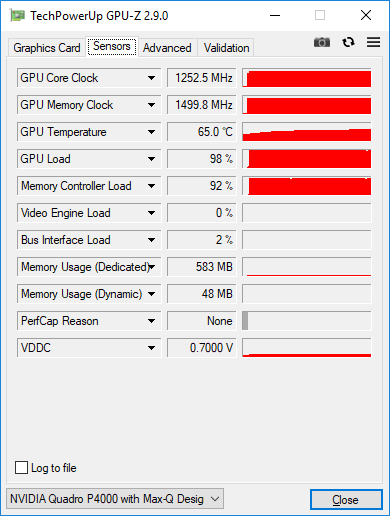This screenshot has width=390, height=516.
Task: Enable the Log to file checkbox
Action: (21, 467)
